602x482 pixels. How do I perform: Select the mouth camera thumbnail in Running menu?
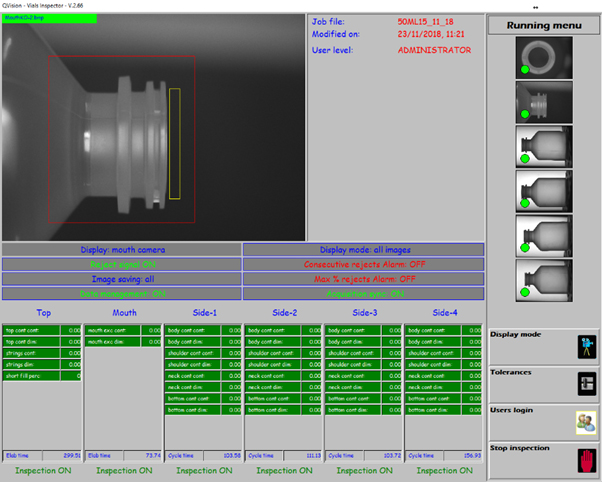[543, 101]
